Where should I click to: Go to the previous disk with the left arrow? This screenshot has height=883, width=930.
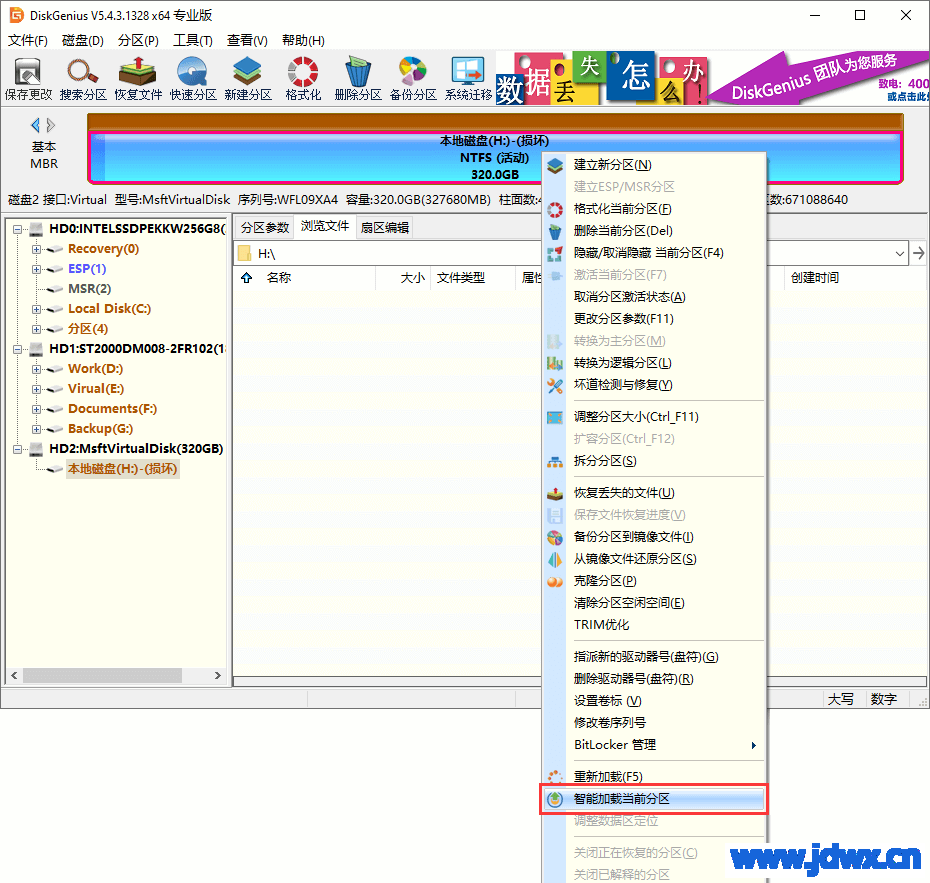pos(36,125)
